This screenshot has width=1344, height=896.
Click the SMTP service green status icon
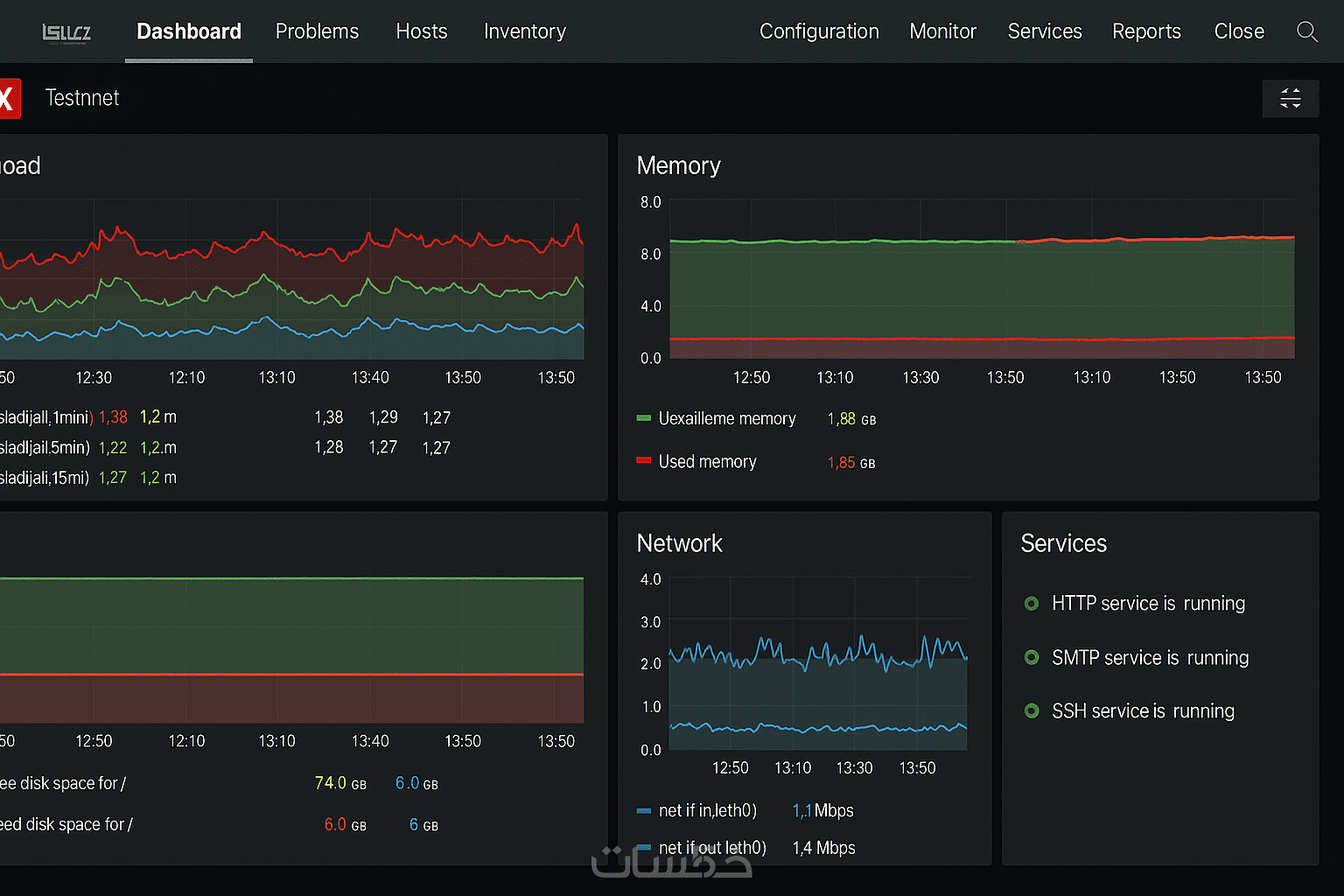tap(1032, 657)
